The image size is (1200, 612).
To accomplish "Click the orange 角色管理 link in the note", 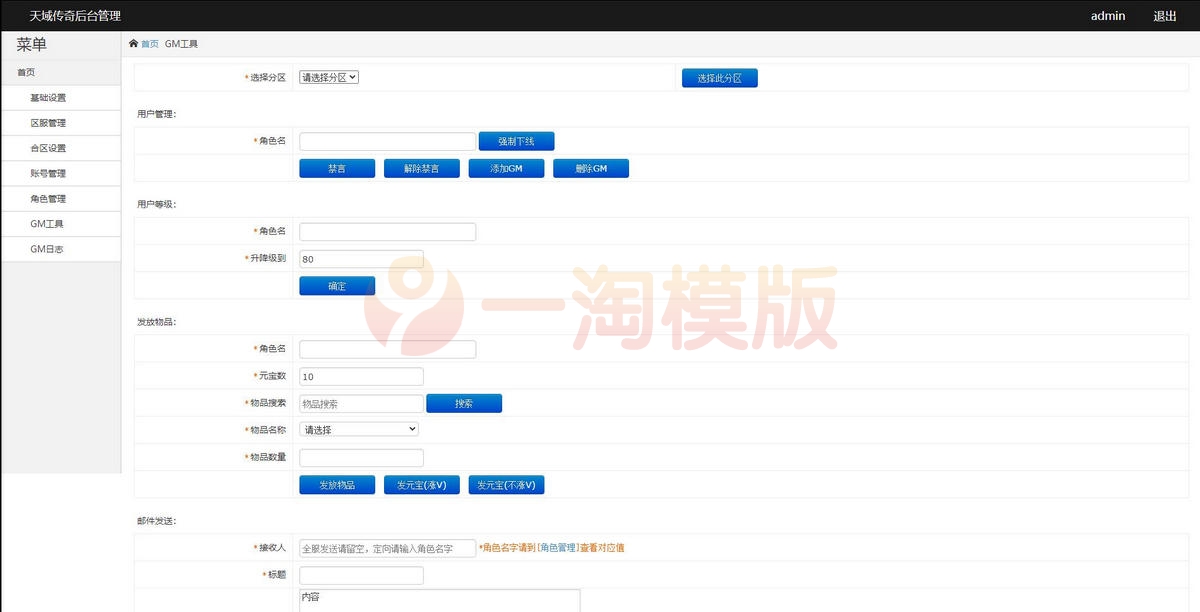I will click(x=553, y=547).
